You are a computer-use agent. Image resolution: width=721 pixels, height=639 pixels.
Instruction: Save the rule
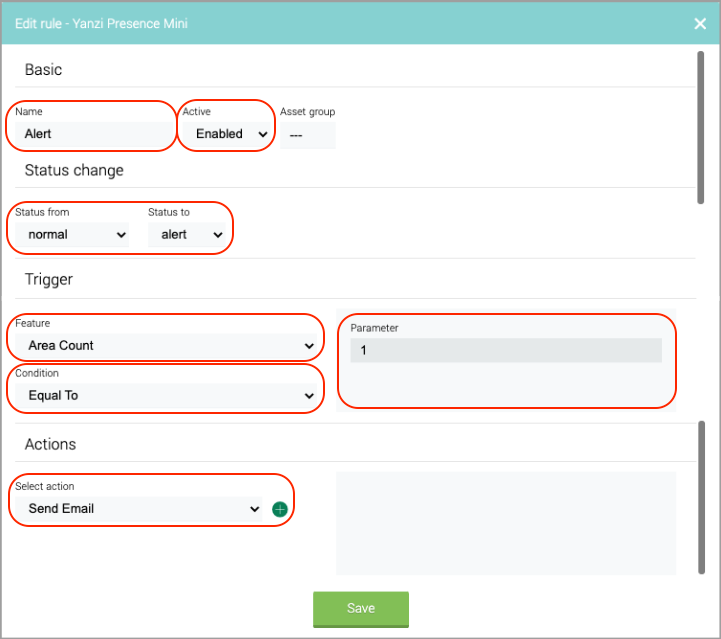361,609
